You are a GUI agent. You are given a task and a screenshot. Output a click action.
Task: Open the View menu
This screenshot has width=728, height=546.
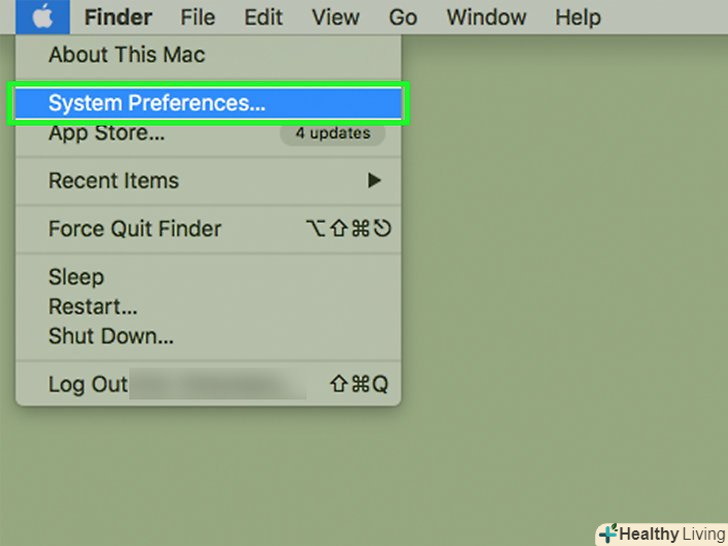tap(335, 17)
